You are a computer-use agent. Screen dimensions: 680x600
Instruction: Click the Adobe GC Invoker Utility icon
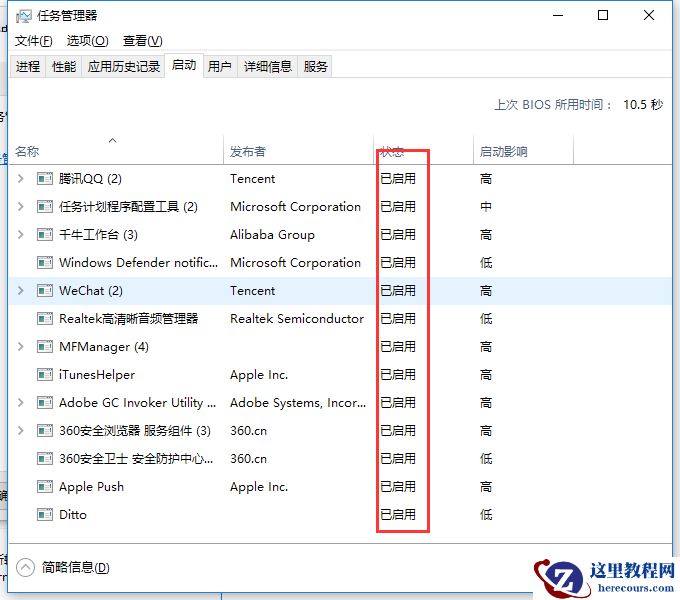[45, 403]
